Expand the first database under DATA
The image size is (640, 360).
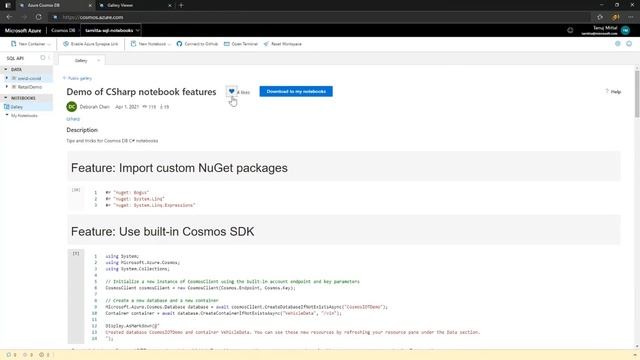point(7,78)
